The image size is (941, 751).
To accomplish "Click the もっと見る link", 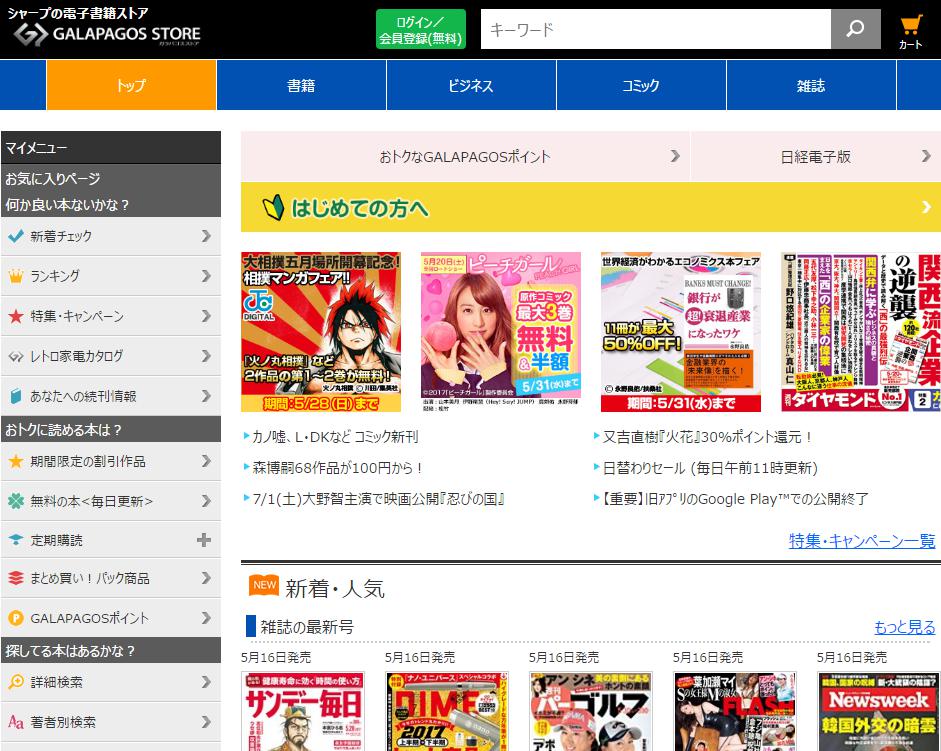I will pyautogui.click(x=904, y=627).
